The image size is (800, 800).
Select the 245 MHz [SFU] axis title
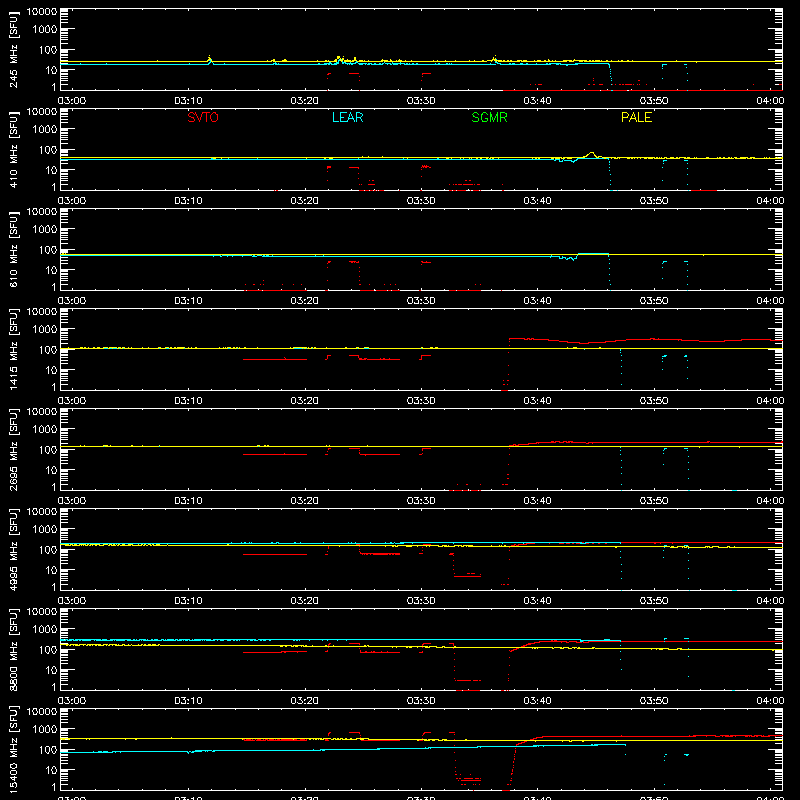pyautogui.click(x=14, y=49)
